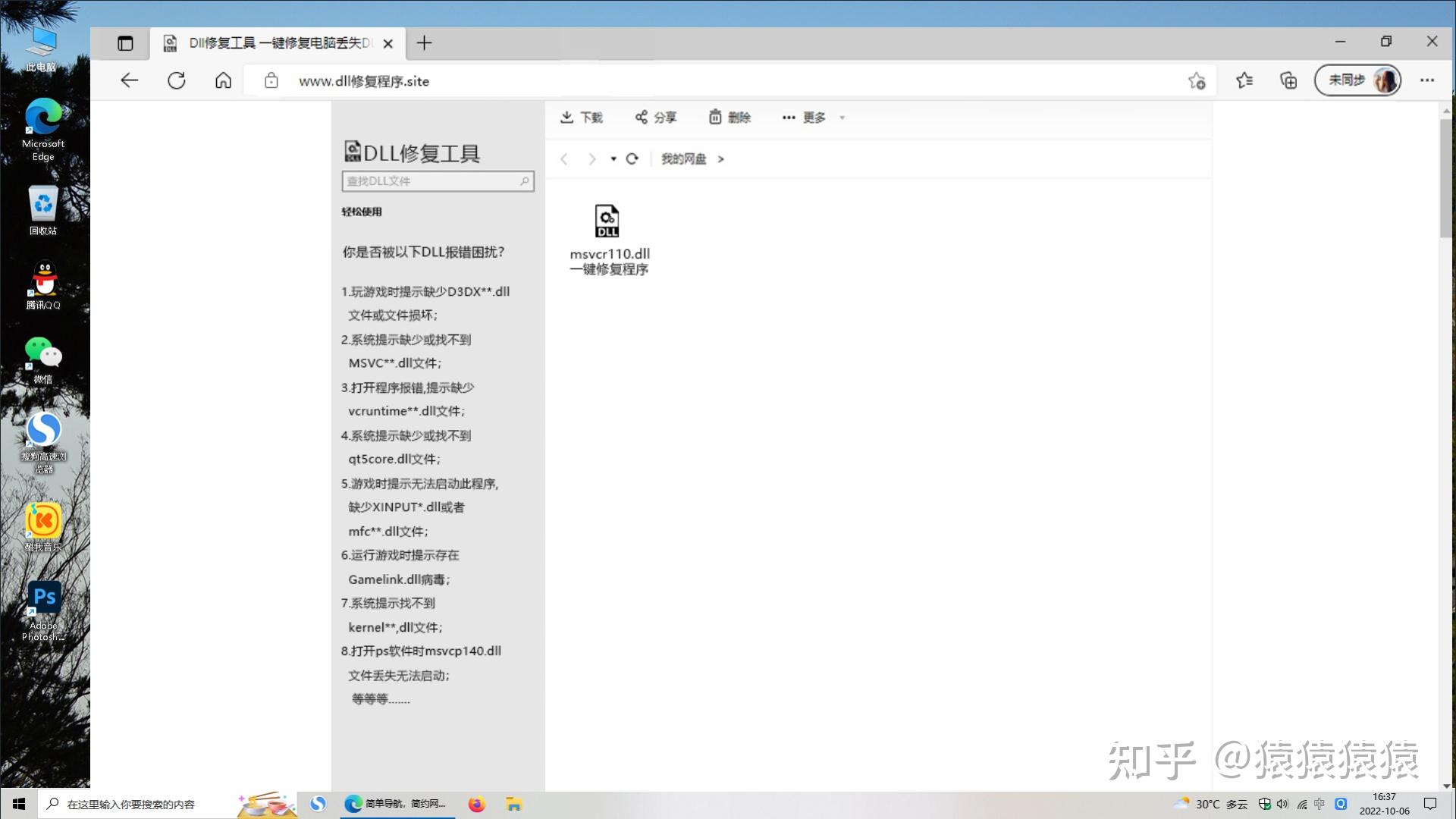The height and width of the screenshot is (819, 1456).
Task: Open a new browser tab
Action: point(424,43)
